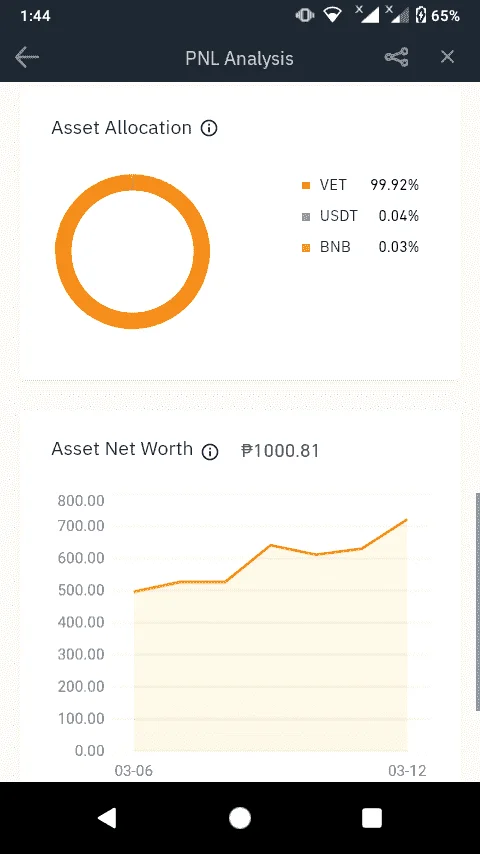Tap Android home circle button
The width and height of the screenshot is (480, 854).
click(240, 818)
